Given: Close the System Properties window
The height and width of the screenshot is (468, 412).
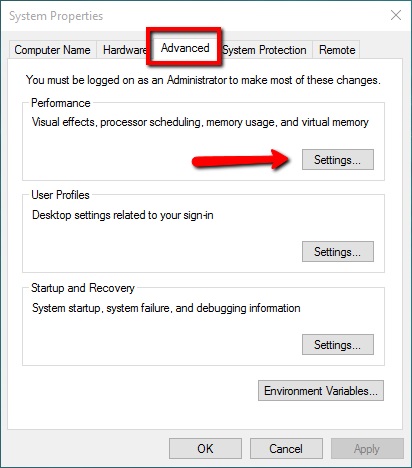Looking at the screenshot, I should [x=396, y=15].
